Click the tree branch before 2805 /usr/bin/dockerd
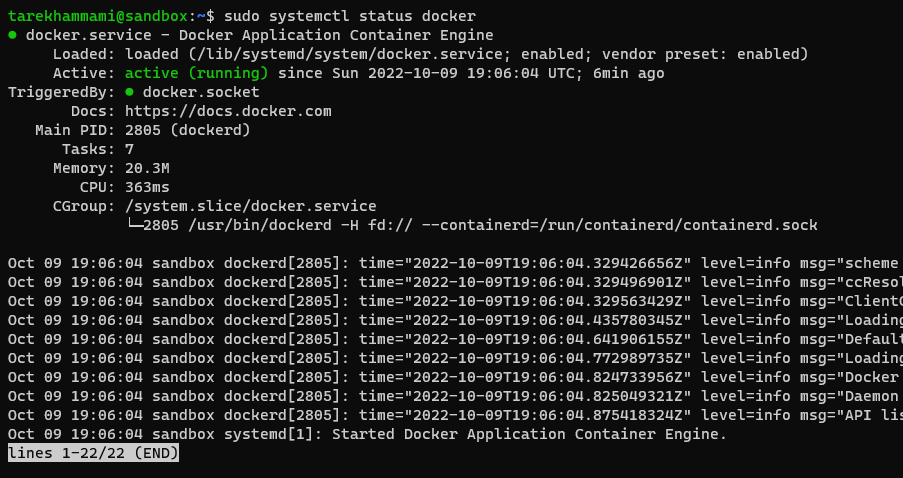This screenshot has height=478, width=903. click(x=134, y=225)
